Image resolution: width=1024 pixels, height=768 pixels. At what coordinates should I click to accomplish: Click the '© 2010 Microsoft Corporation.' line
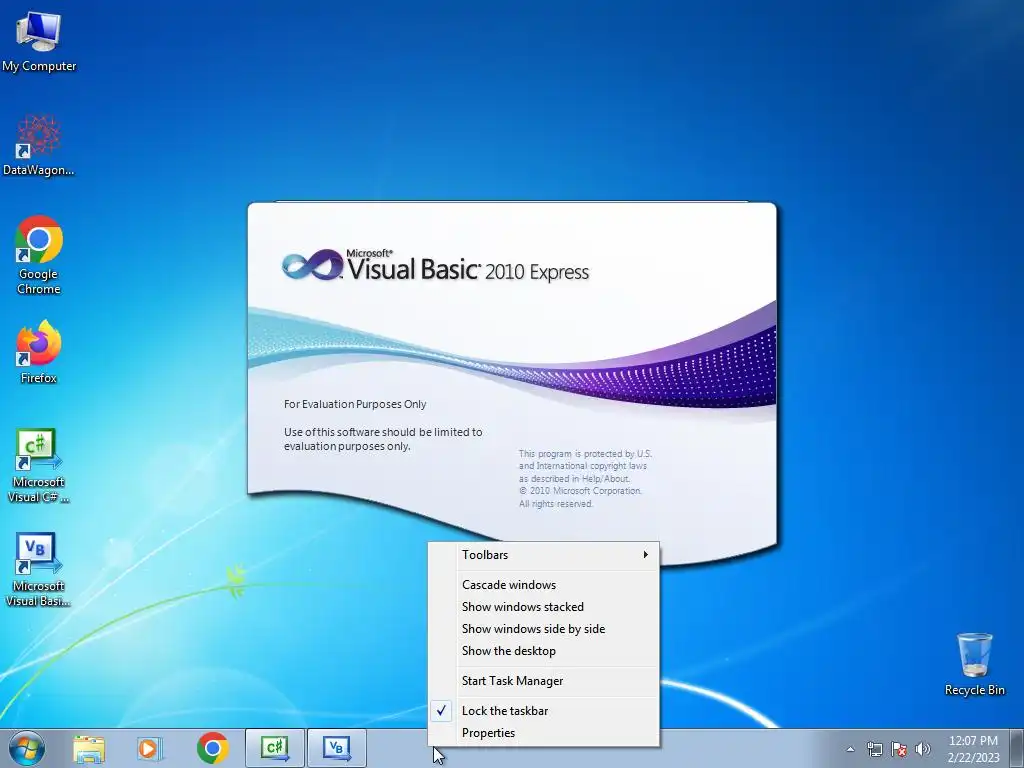(581, 491)
